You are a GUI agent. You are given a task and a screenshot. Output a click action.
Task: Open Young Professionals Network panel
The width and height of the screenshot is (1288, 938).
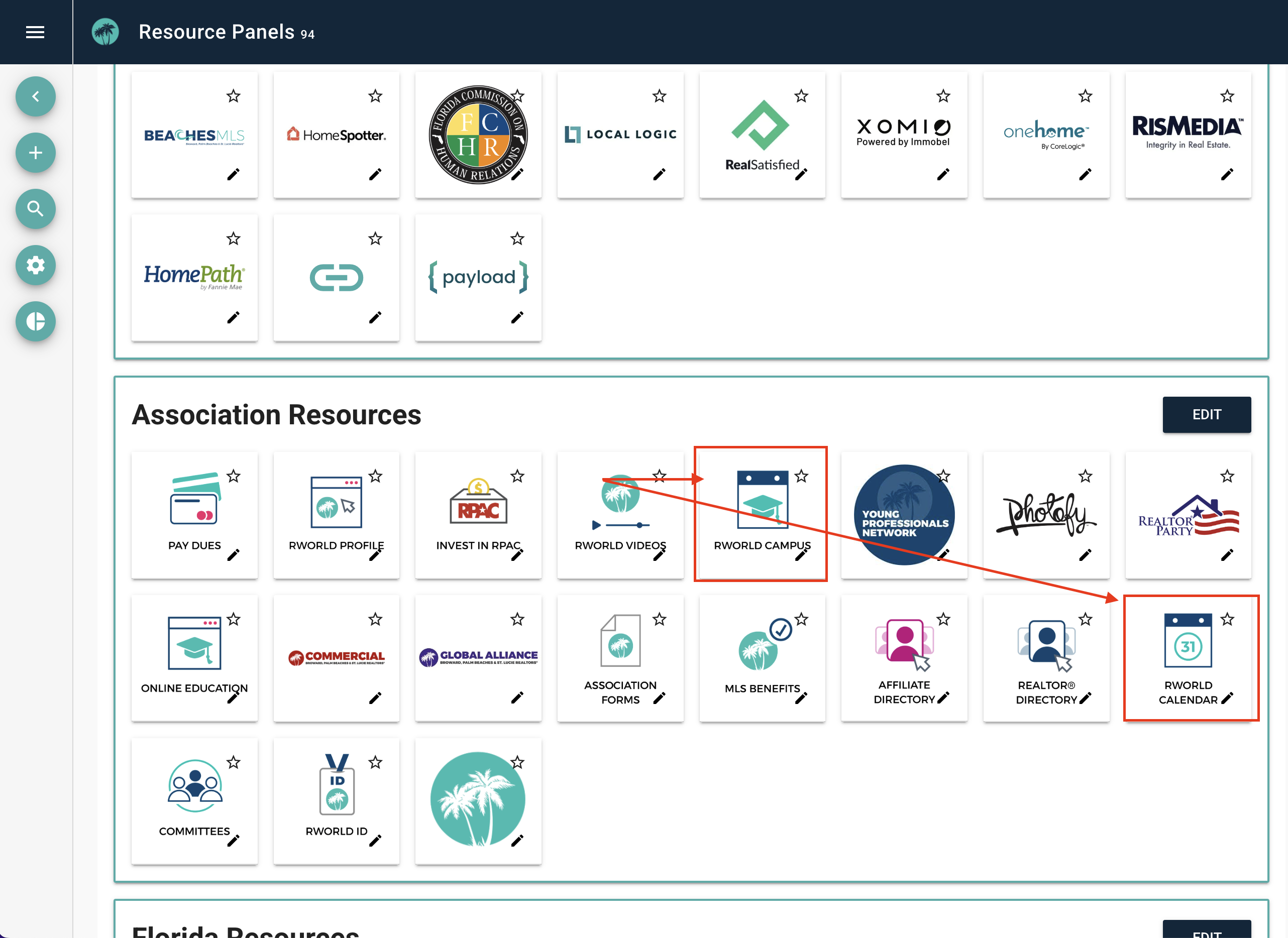tap(904, 515)
